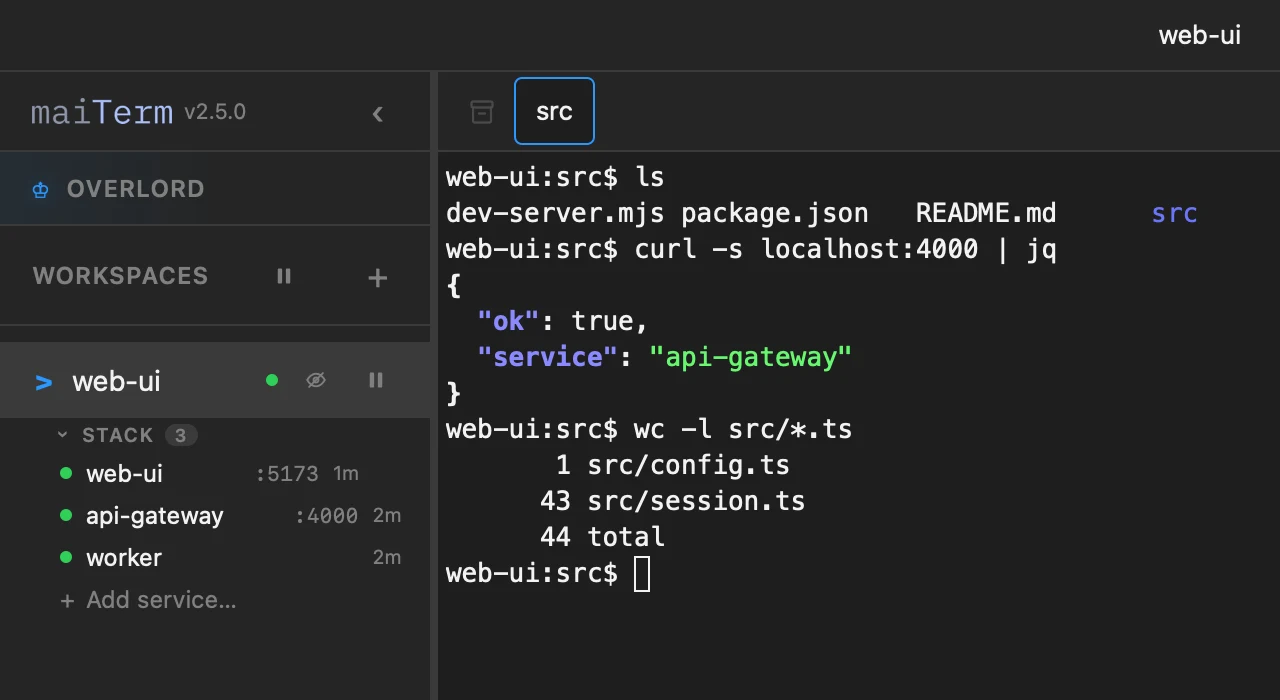Toggle visibility eye on web-ui workspace
The image size is (1280, 700).
coord(316,380)
